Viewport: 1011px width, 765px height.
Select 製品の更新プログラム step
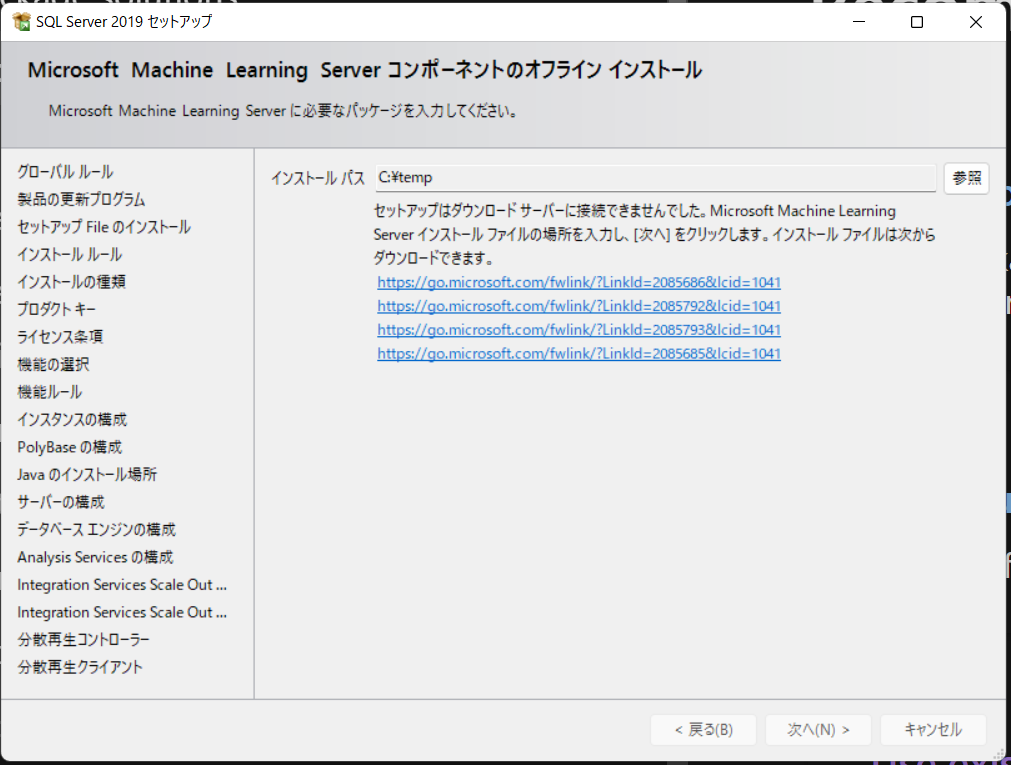point(80,199)
